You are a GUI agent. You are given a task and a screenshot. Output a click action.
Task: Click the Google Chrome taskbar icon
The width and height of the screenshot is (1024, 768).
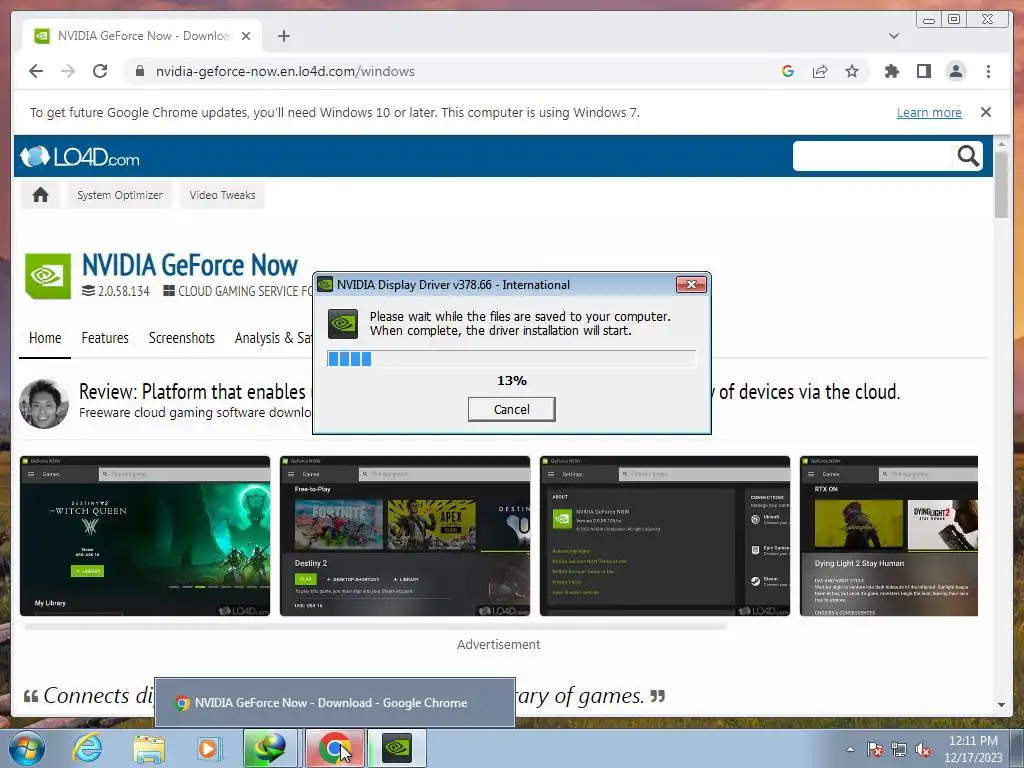pyautogui.click(x=335, y=748)
